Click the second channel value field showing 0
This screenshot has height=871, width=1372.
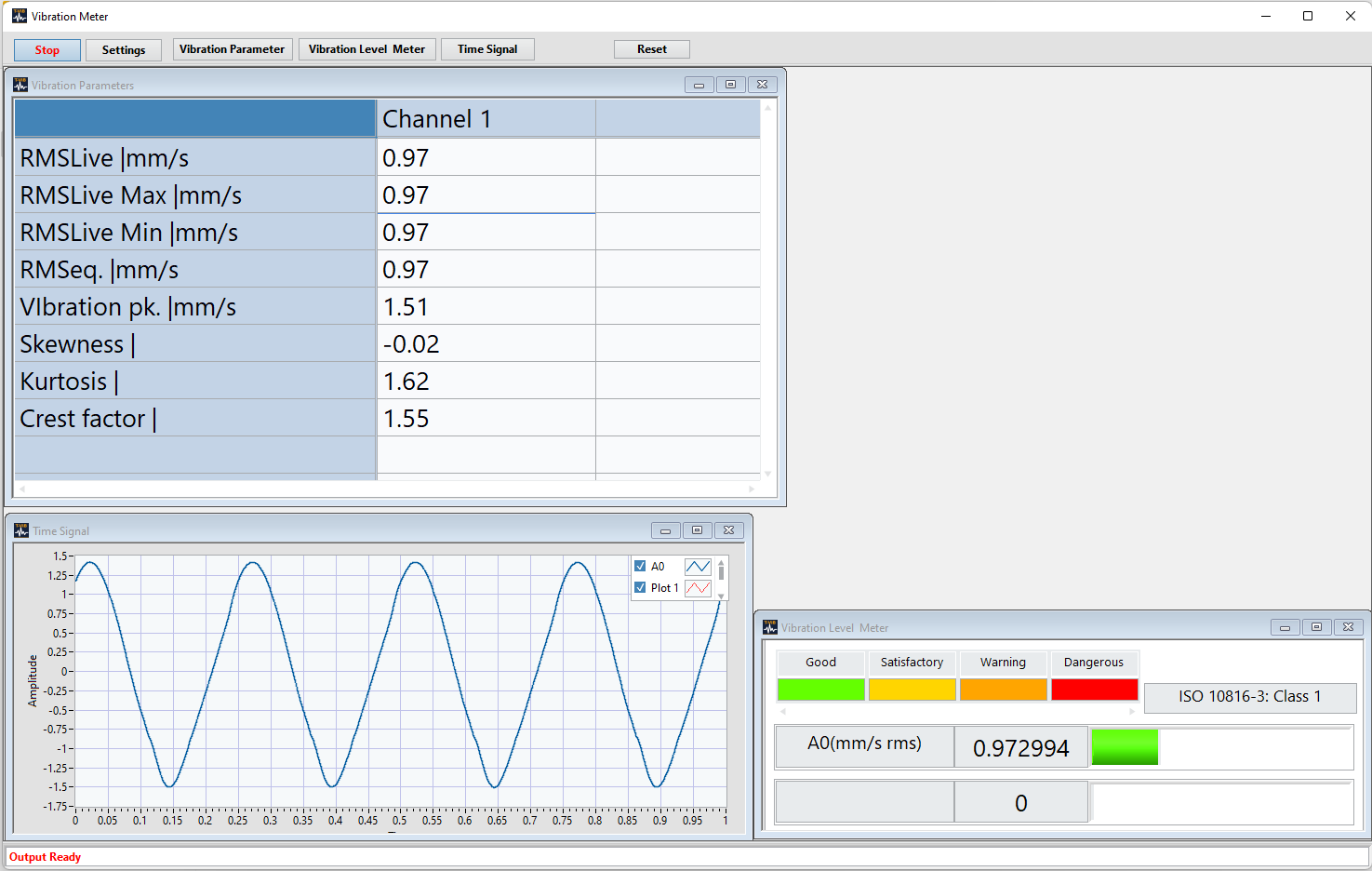(1021, 802)
